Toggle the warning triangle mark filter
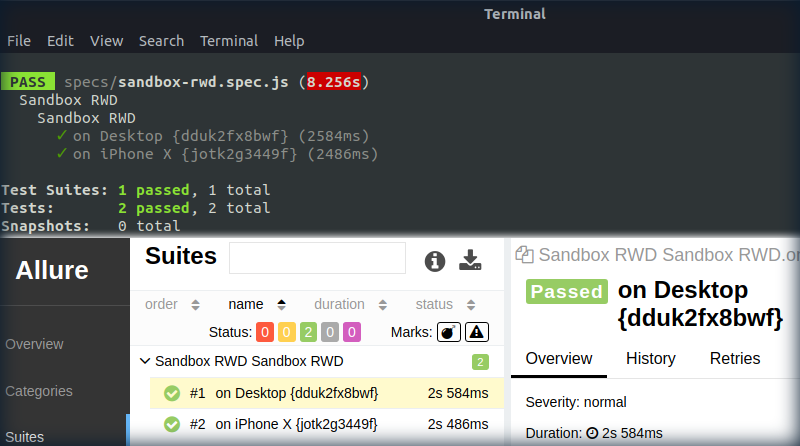 [477, 332]
